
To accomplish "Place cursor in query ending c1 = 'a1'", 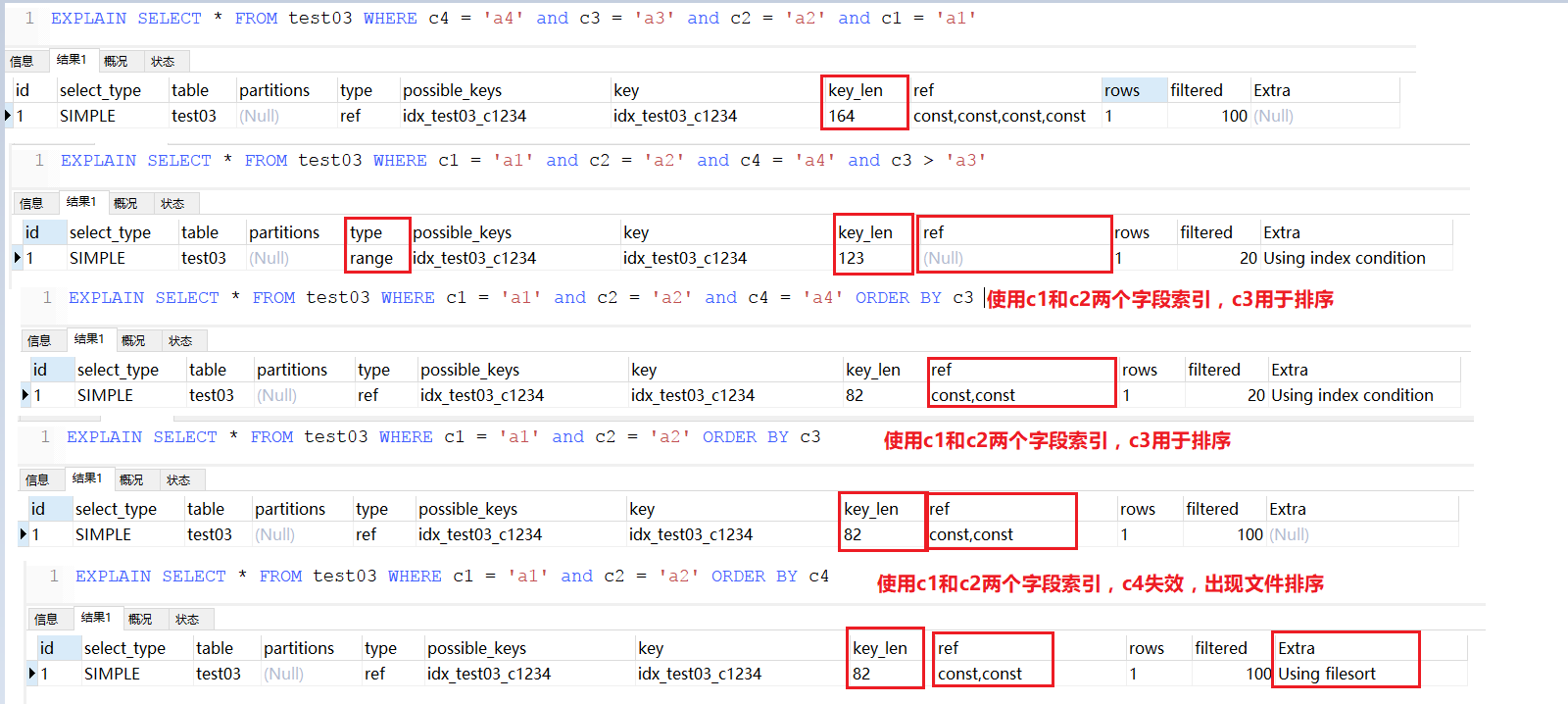I will (514, 19).
